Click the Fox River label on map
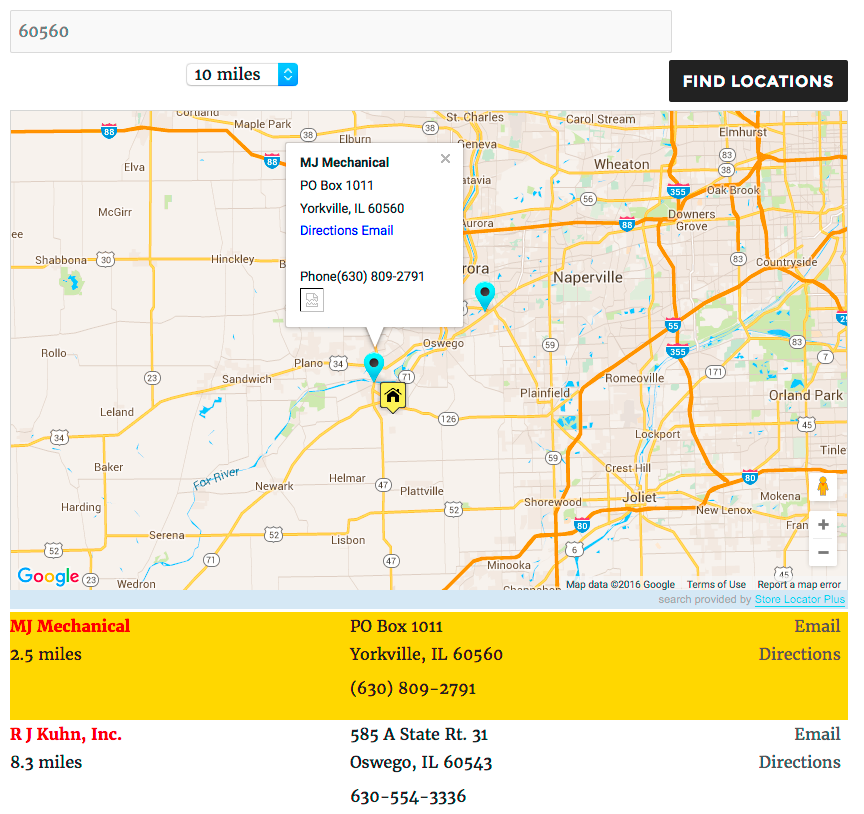The image size is (864, 814). click(x=217, y=478)
